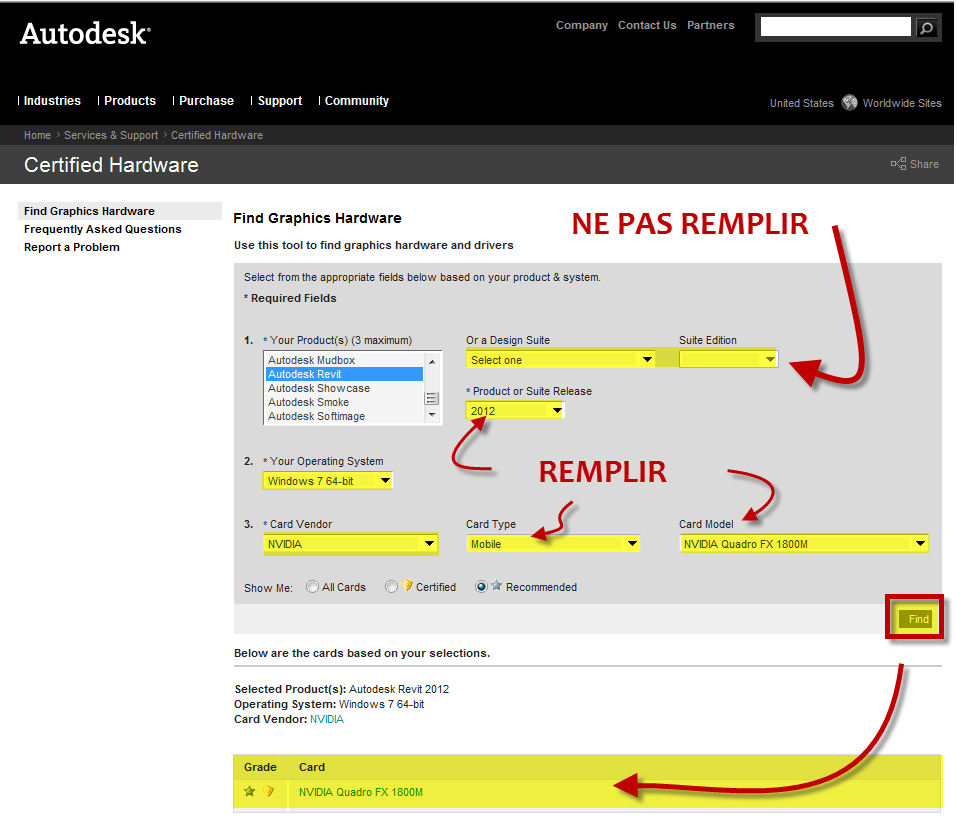Click the Share icon
957x817 pixels.
(898, 164)
